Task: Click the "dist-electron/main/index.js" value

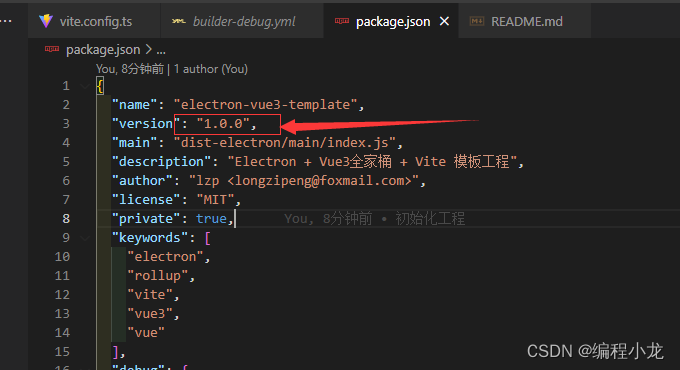Action: point(284,143)
